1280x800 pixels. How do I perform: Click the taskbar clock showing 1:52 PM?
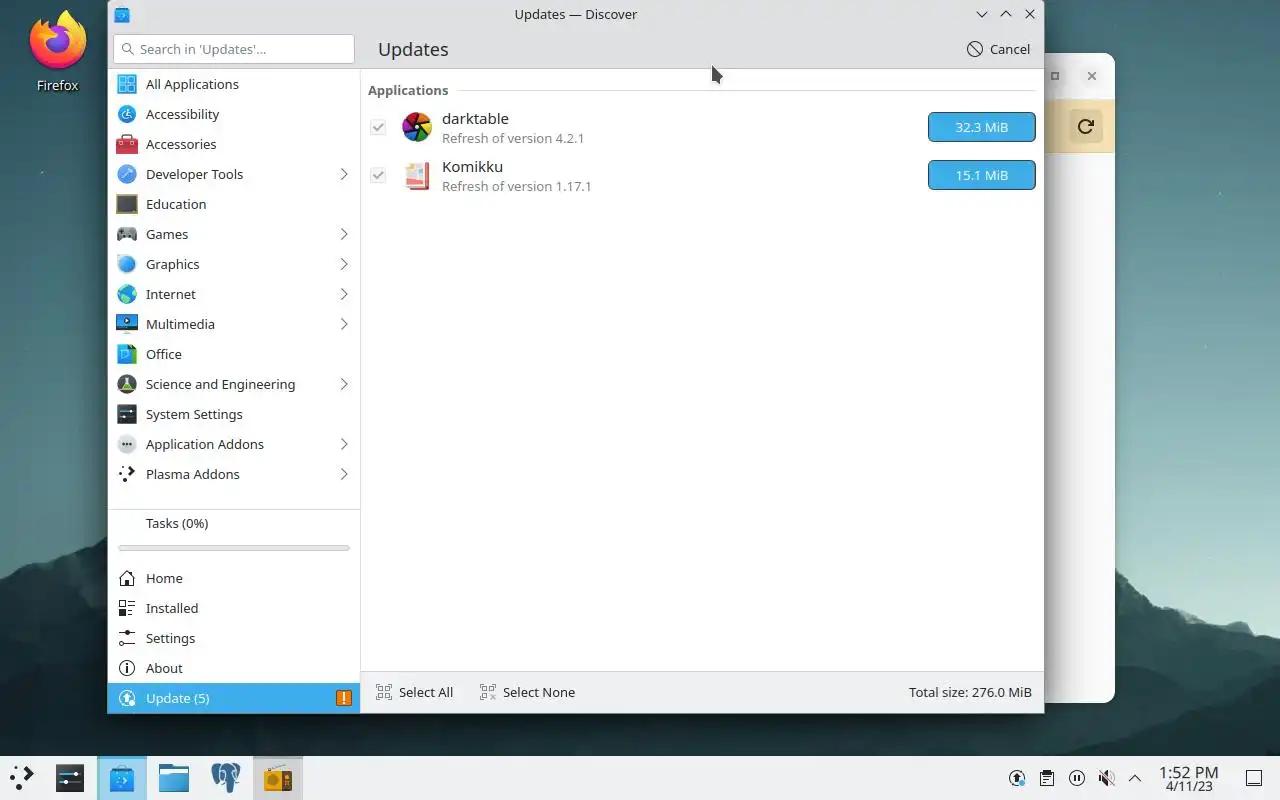1189,778
